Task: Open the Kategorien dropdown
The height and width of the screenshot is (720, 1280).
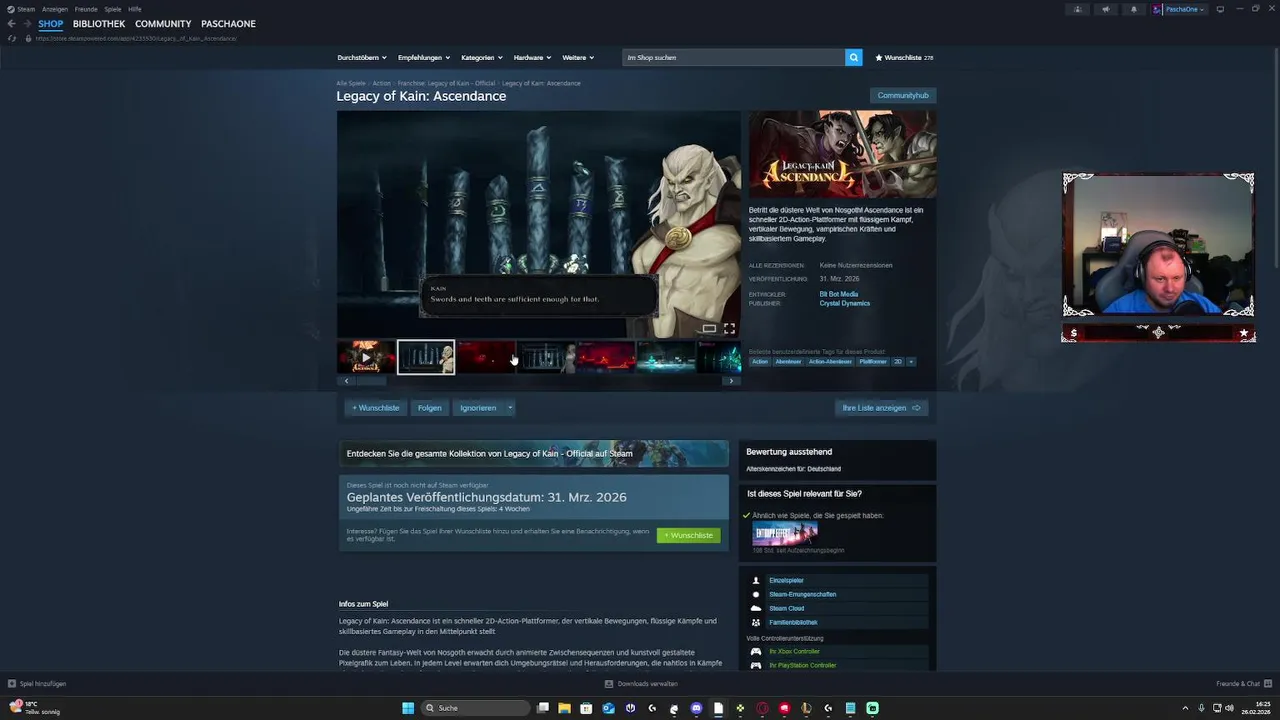Action: 482,58
